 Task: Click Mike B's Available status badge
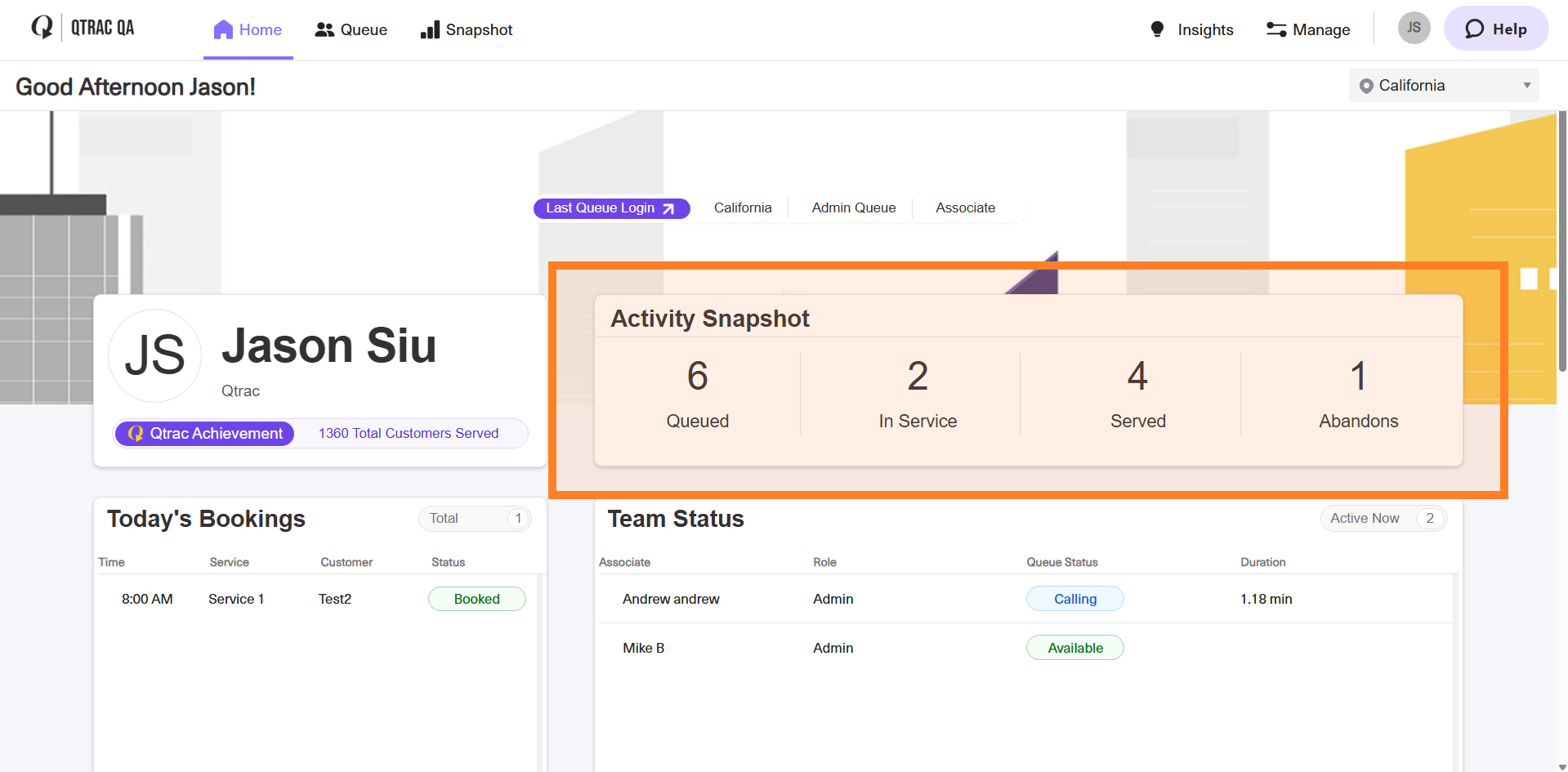(1074, 648)
